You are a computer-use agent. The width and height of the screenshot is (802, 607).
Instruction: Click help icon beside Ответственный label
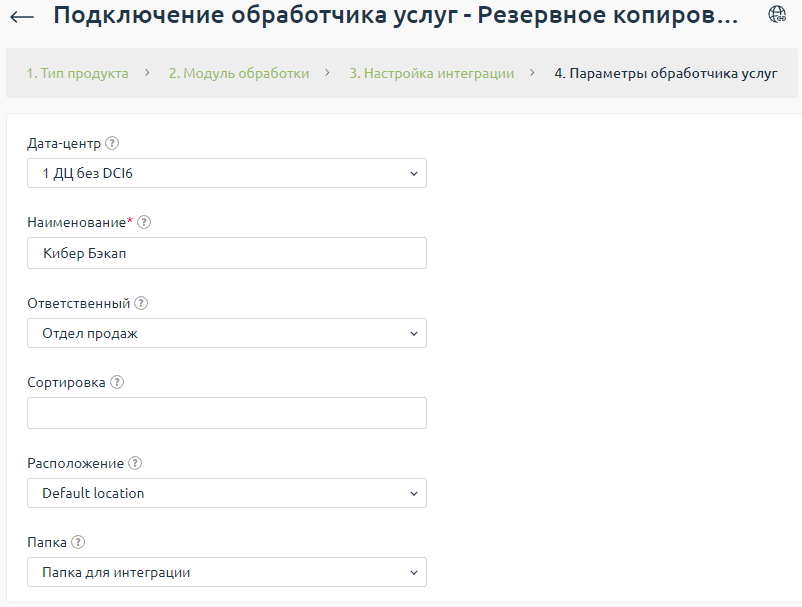(141, 303)
